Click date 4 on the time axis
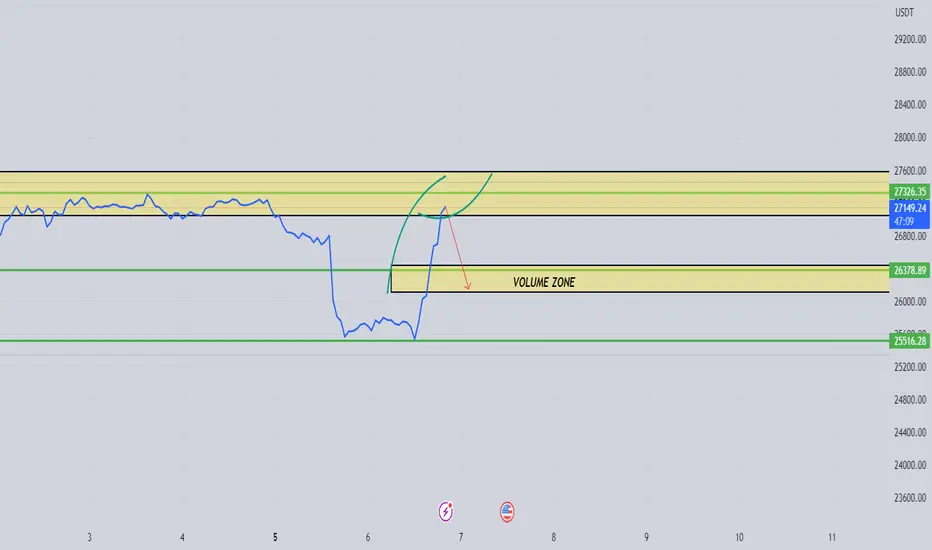Viewport: 932px width, 550px height. (x=182, y=538)
